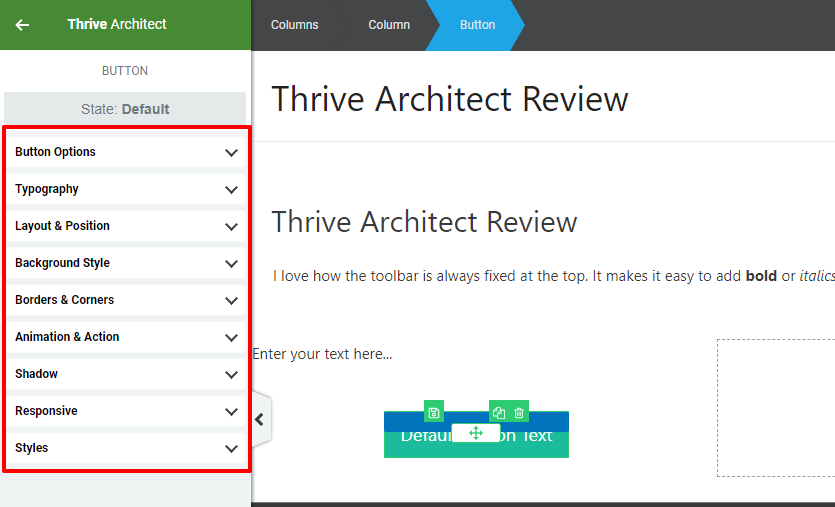Expand the Animation & Action section
Viewport: 835px width, 507px height.
126,337
